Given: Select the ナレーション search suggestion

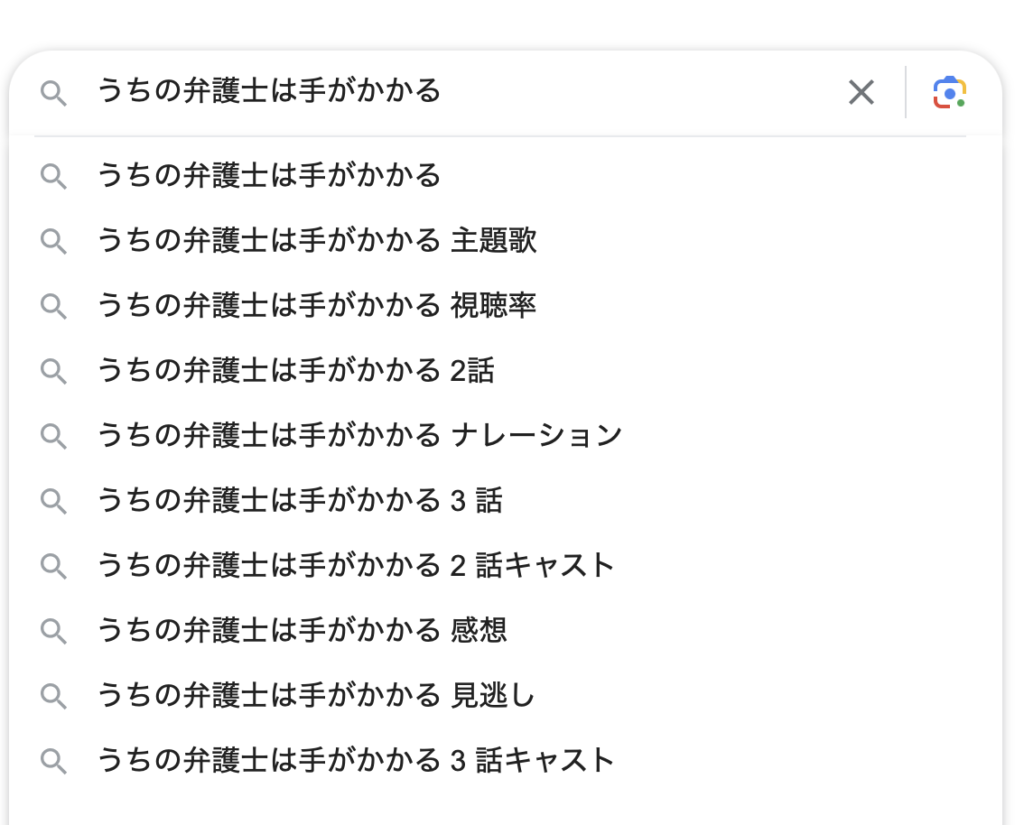Looking at the screenshot, I should click(x=358, y=436).
